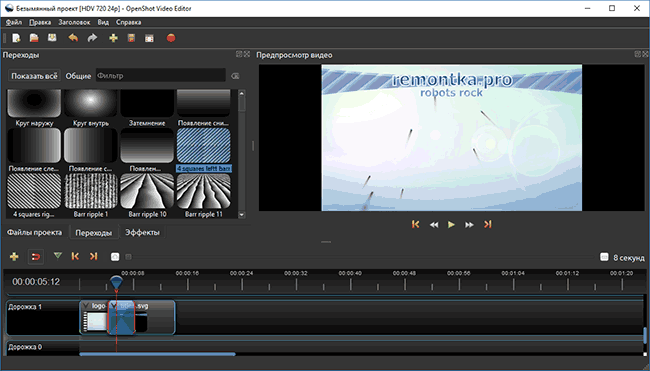
Task: Open the logo clip dropdown arrow
Action: coord(86,306)
